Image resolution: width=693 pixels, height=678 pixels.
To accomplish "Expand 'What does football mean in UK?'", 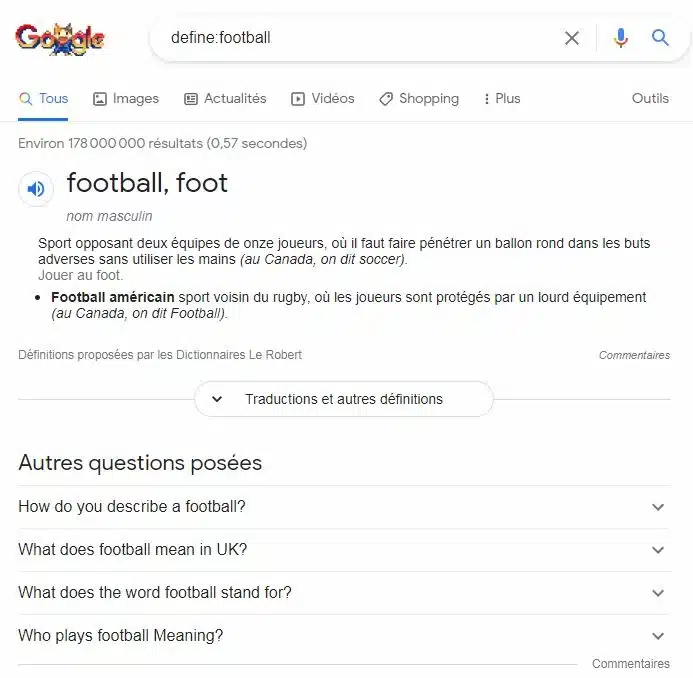I will [344, 550].
